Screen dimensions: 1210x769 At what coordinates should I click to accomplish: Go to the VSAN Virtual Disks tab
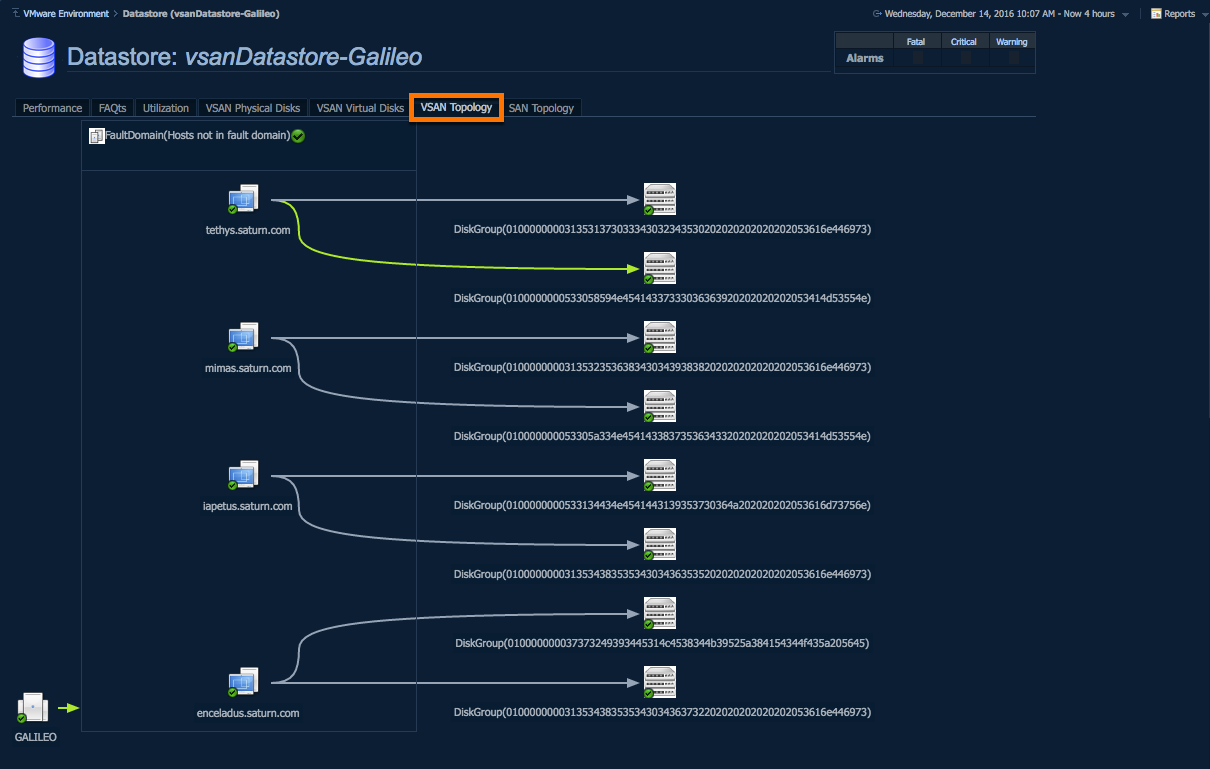pos(360,108)
